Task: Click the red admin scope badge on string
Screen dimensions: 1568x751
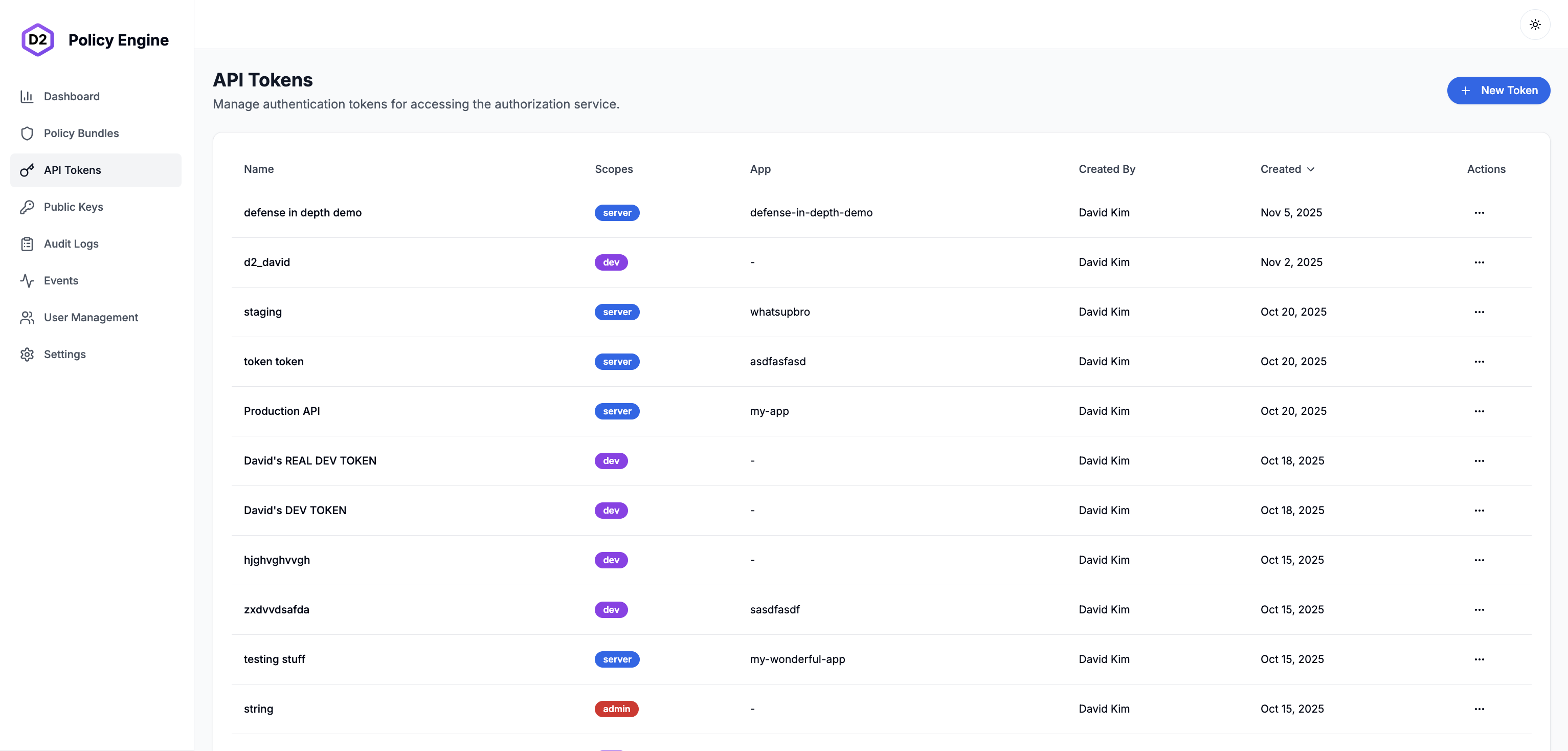Action: pos(616,709)
